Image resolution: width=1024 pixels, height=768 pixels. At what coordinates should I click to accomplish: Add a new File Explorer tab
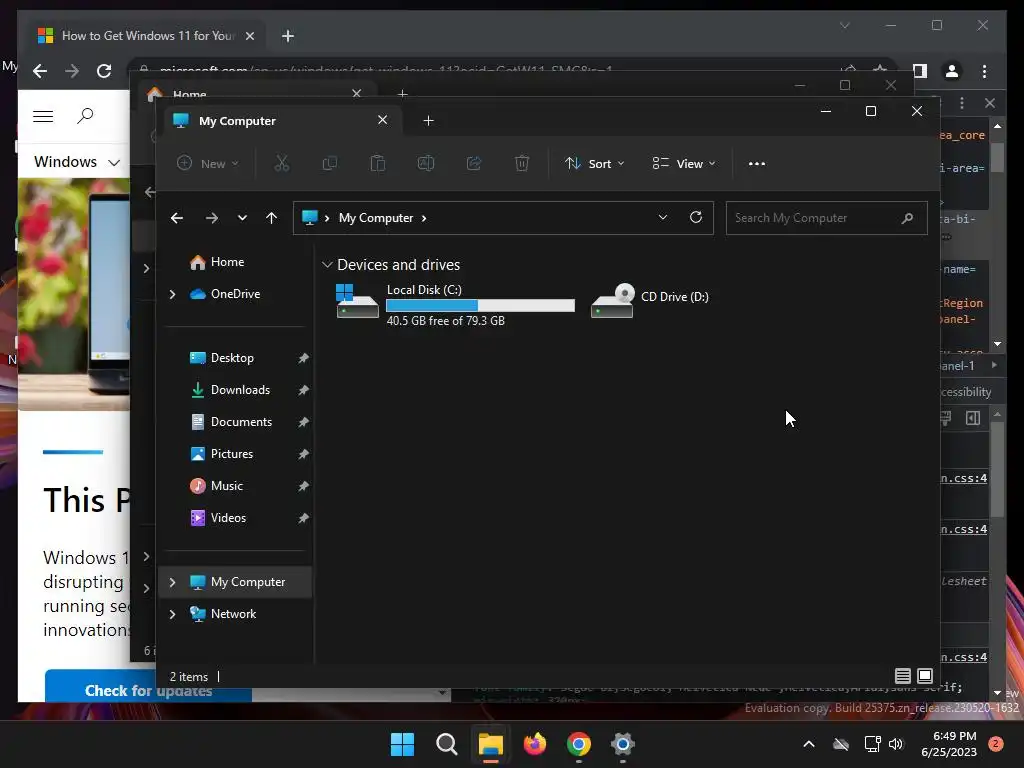tap(428, 121)
